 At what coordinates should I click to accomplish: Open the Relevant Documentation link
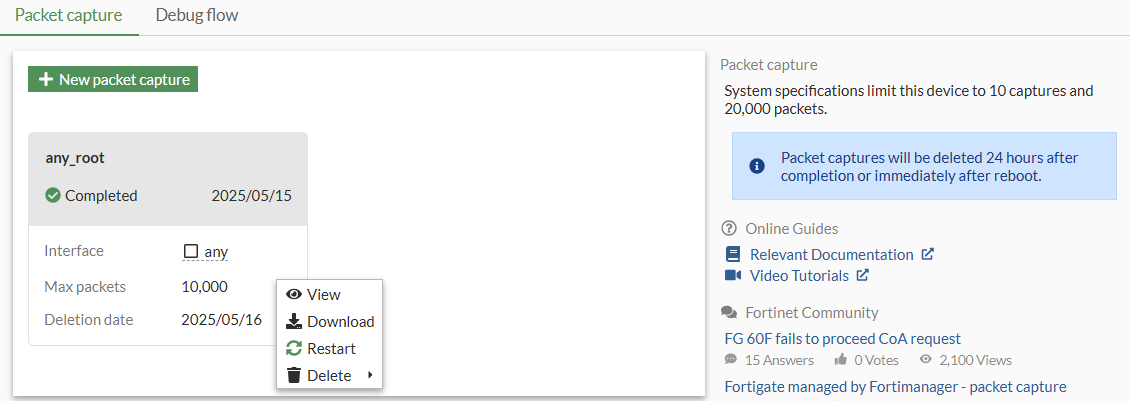831,254
